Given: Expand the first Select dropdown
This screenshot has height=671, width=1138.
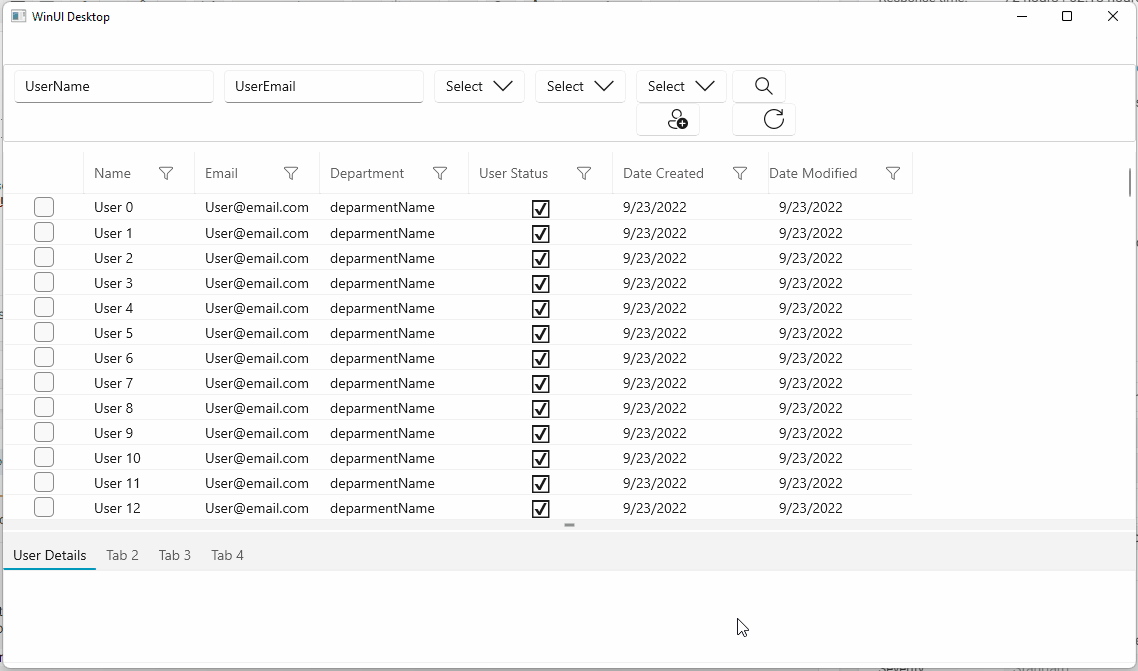Looking at the screenshot, I should [x=479, y=86].
